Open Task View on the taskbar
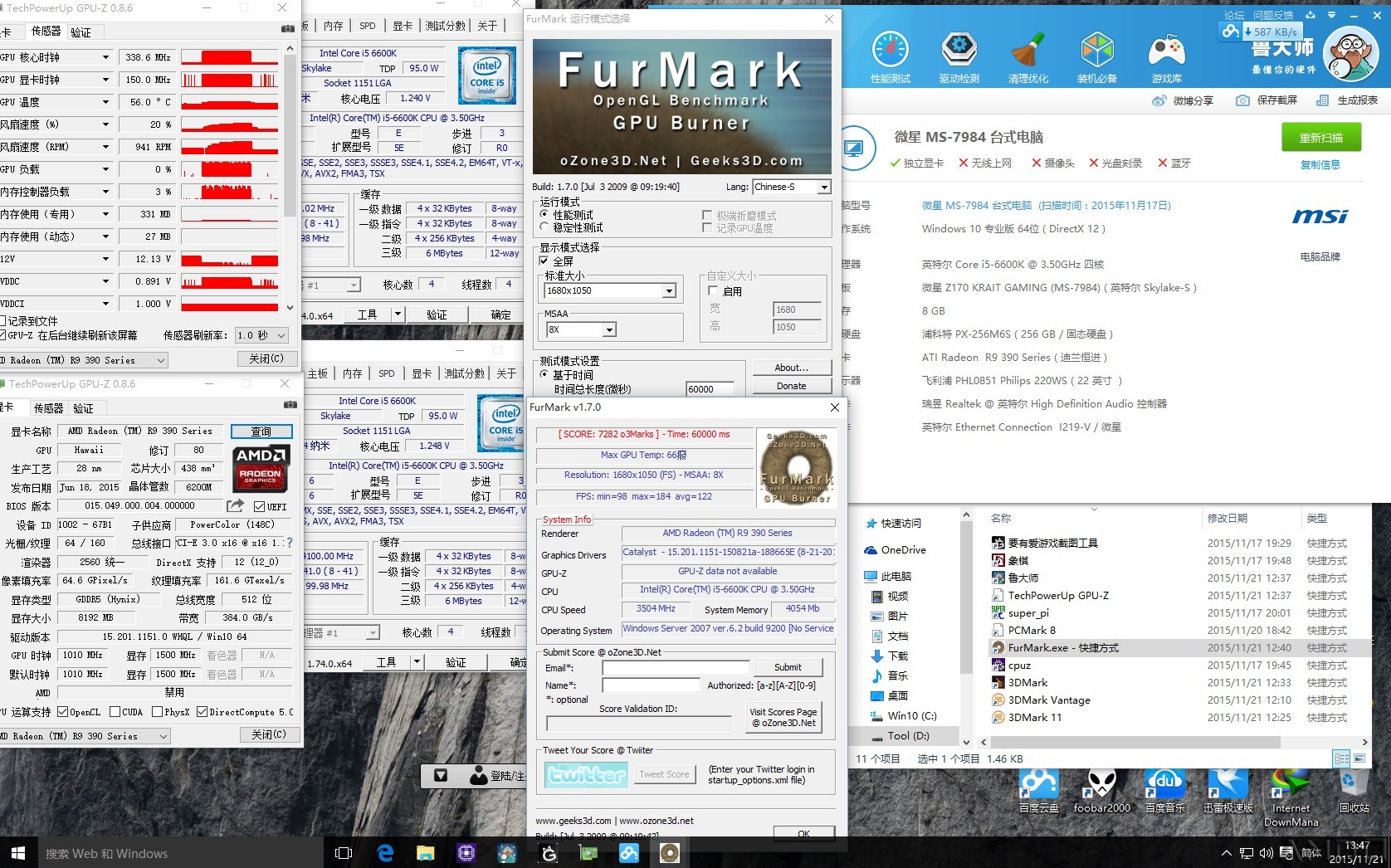 tap(344, 852)
